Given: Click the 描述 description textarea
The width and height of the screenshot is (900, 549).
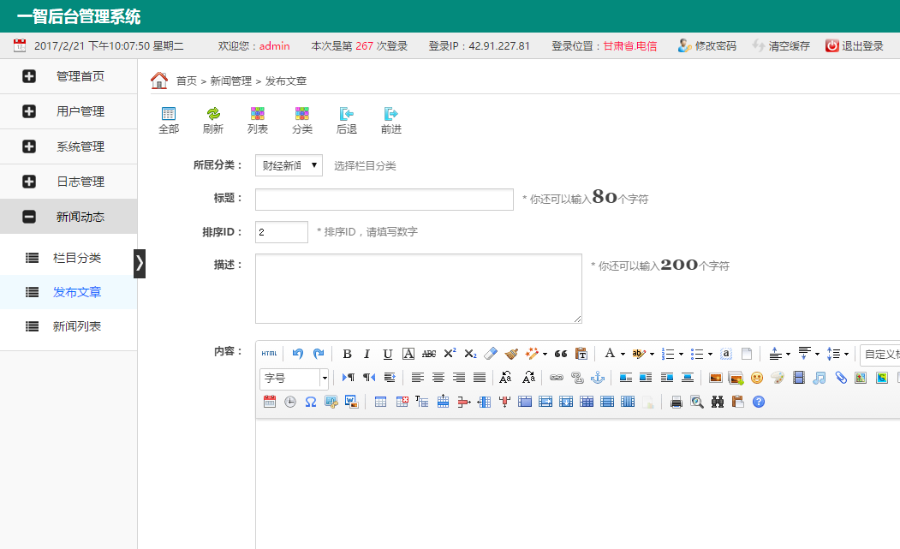Looking at the screenshot, I should click(x=418, y=288).
